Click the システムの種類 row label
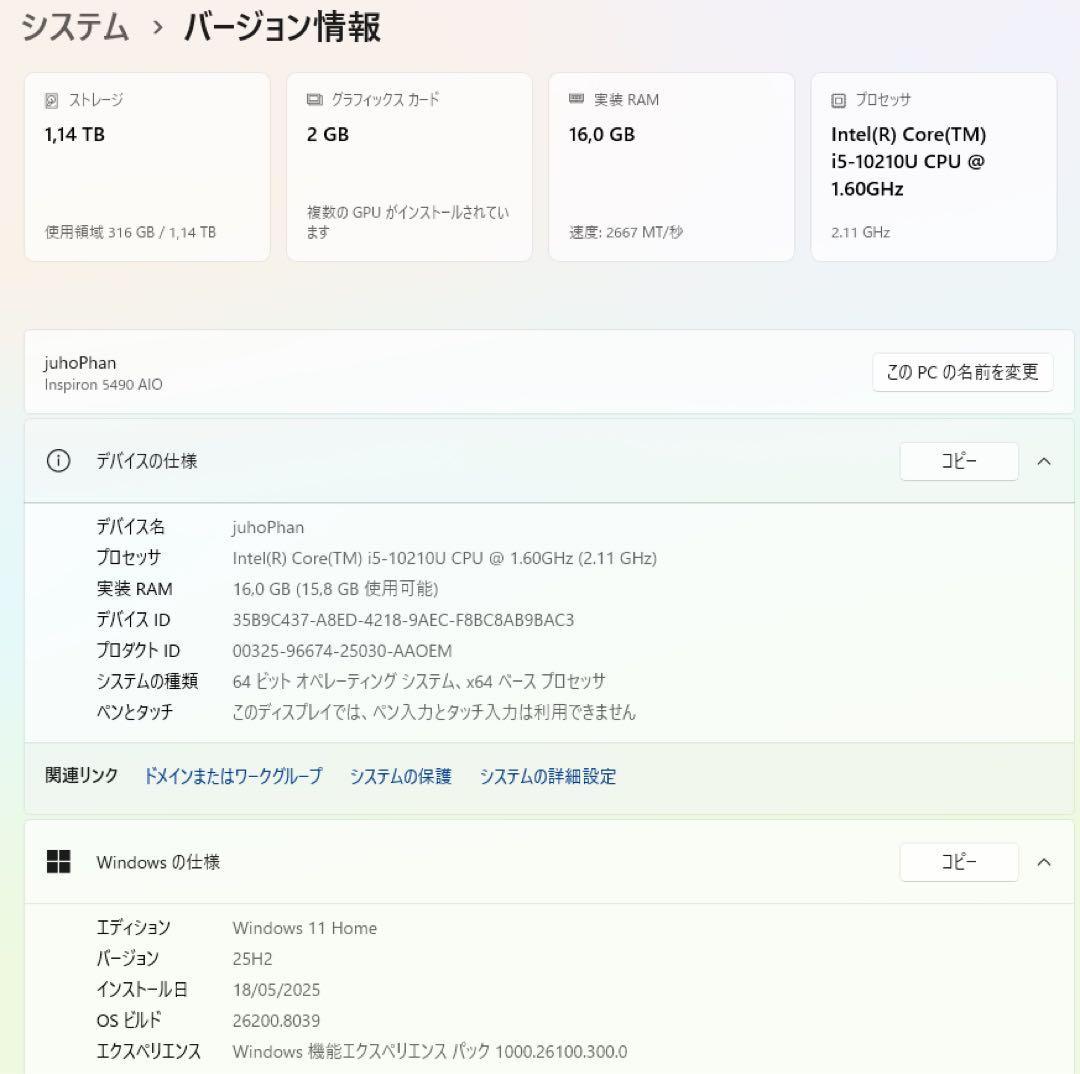 [x=147, y=681]
